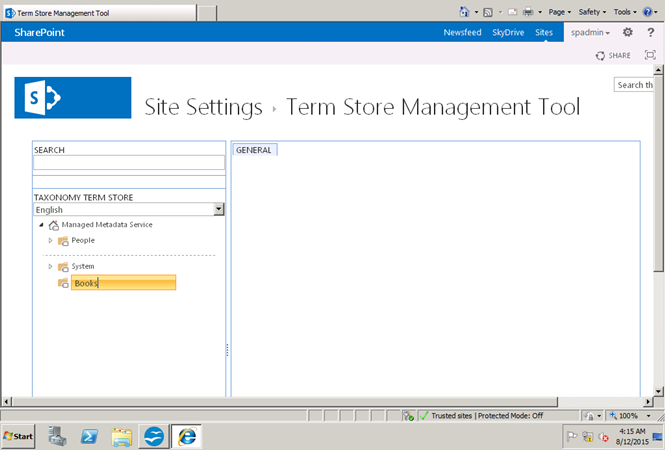
Task: Click horizontal scrollbar left arrow
Action: 6,401
